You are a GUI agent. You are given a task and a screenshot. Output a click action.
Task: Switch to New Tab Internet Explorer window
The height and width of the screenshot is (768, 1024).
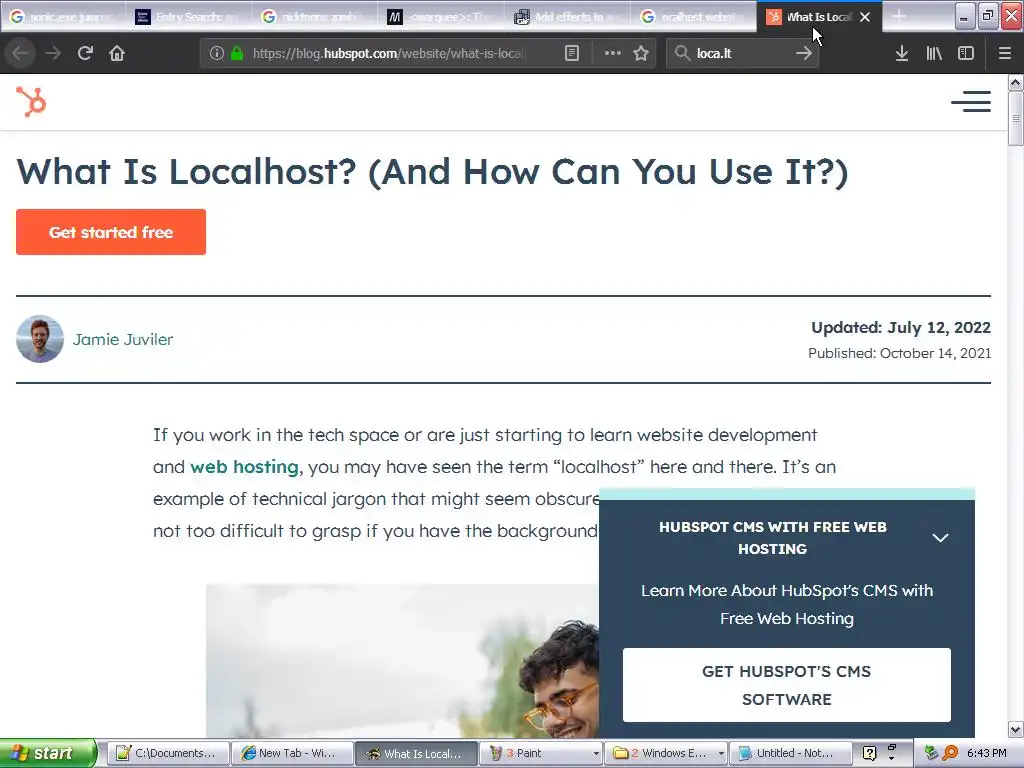click(x=293, y=753)
